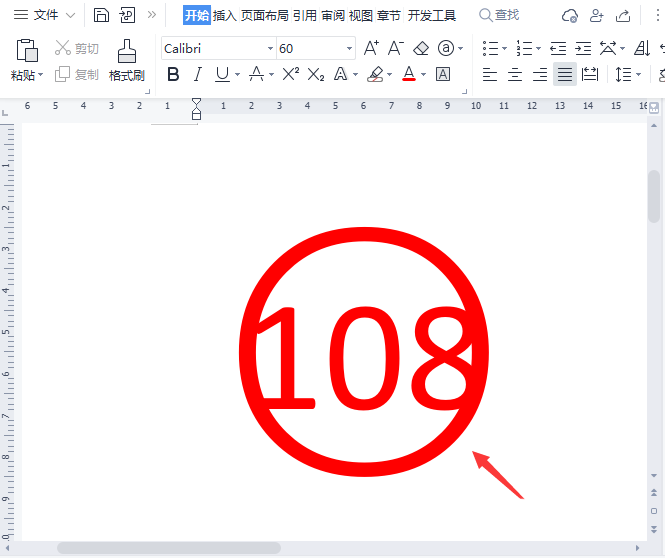665x558 pixels.
Task: Center align the text
Action: point(515,74)
